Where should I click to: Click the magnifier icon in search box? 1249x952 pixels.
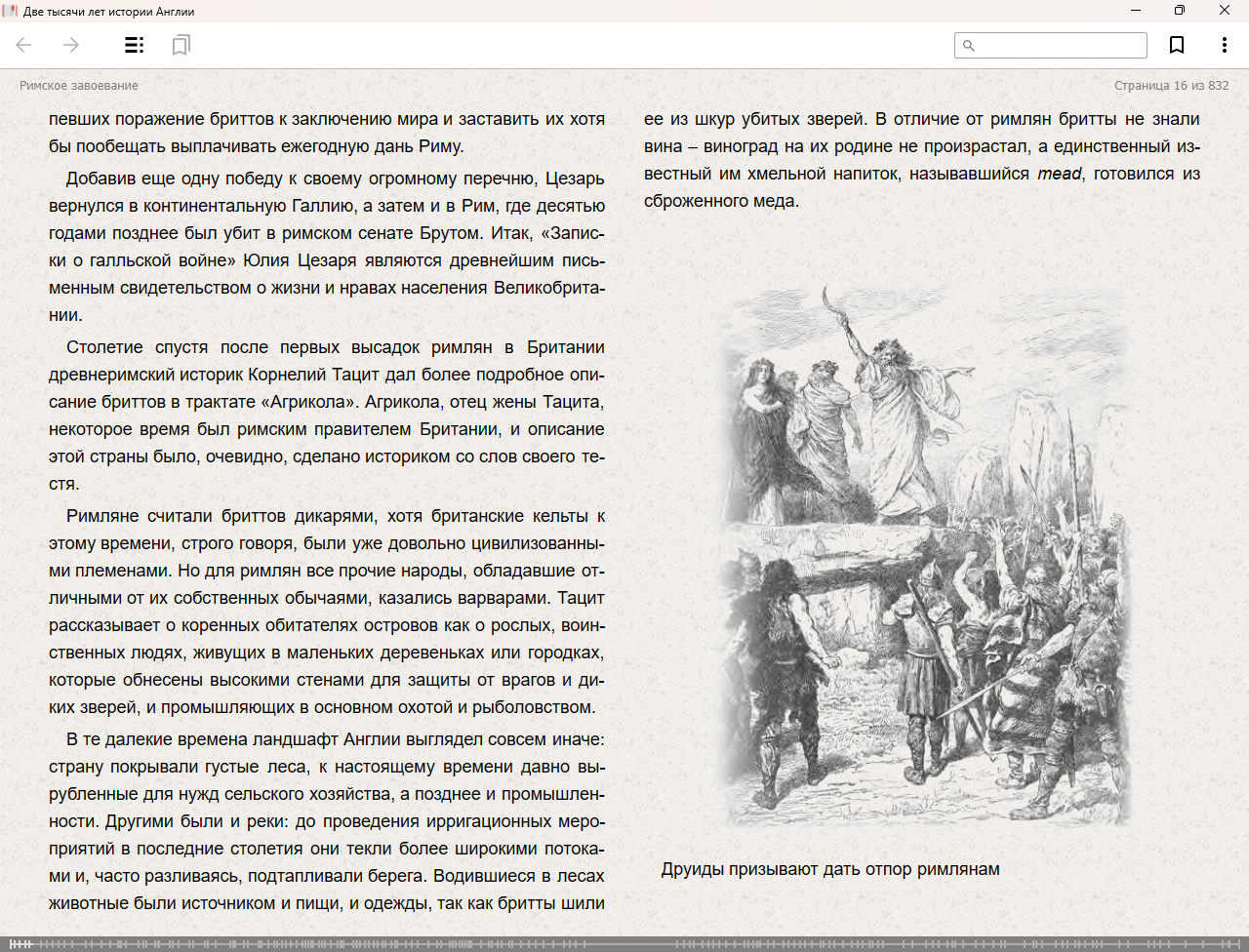(x=969, y=46)
